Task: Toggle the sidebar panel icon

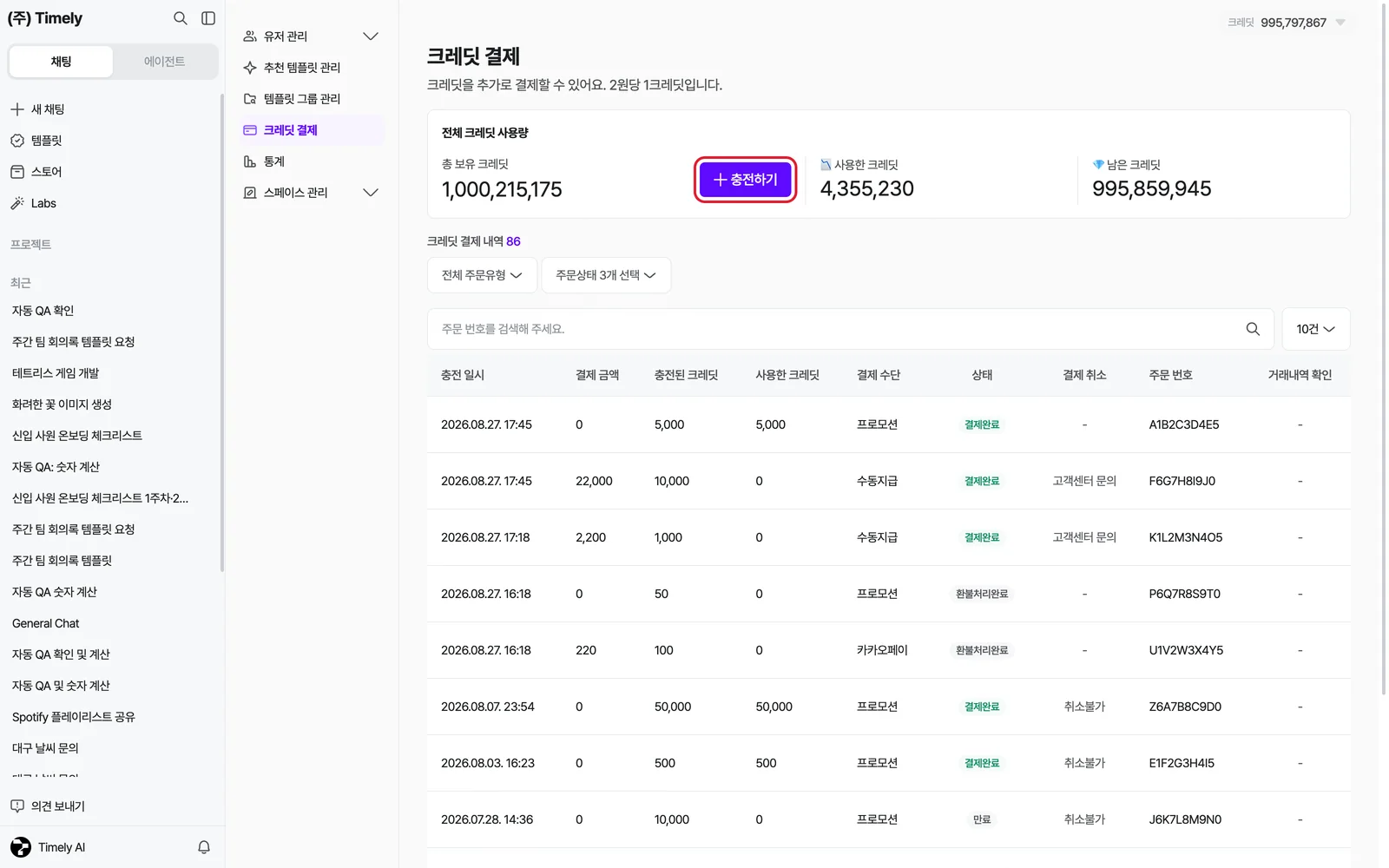Action: (208, 18)
